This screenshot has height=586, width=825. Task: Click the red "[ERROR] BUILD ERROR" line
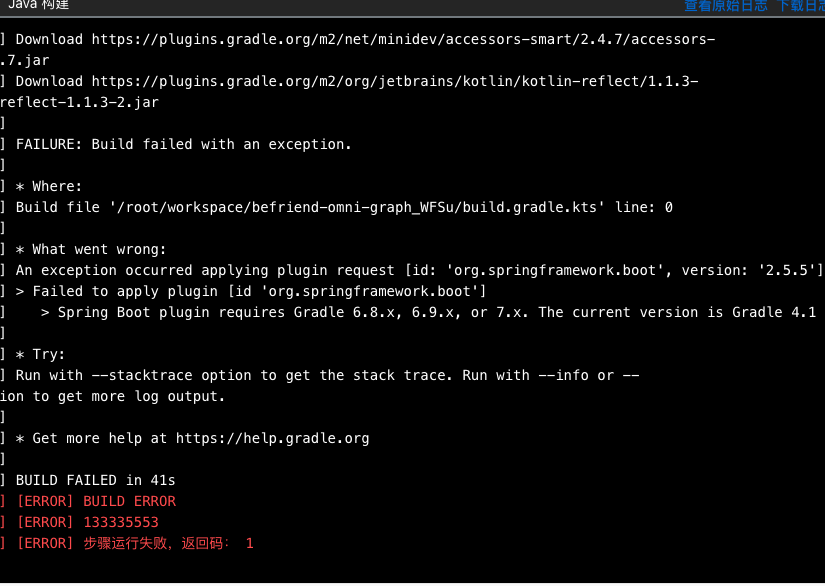pos(96,501)
